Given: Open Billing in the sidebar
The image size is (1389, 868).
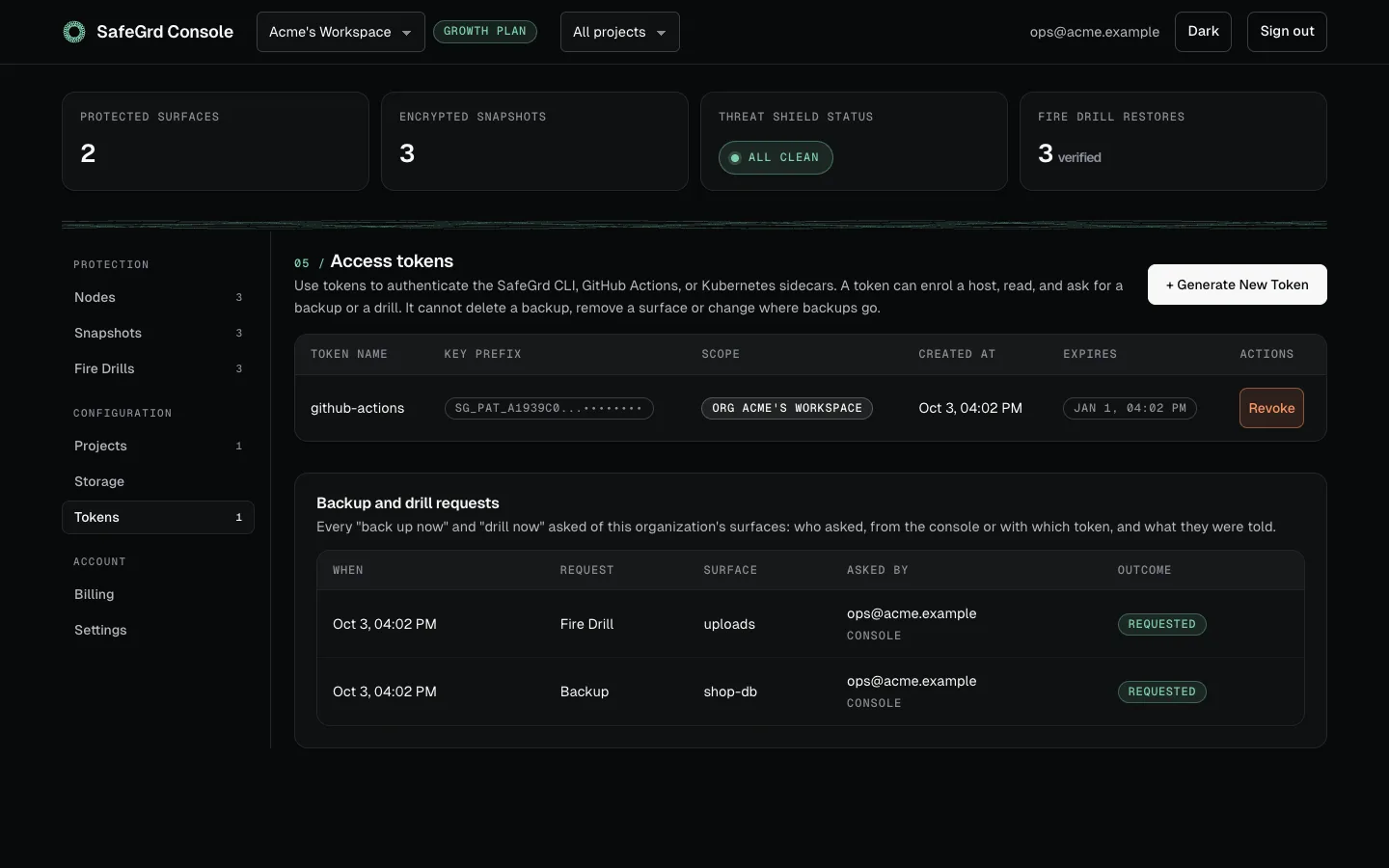Looking at the screenshot, I should tap(158, 594).
